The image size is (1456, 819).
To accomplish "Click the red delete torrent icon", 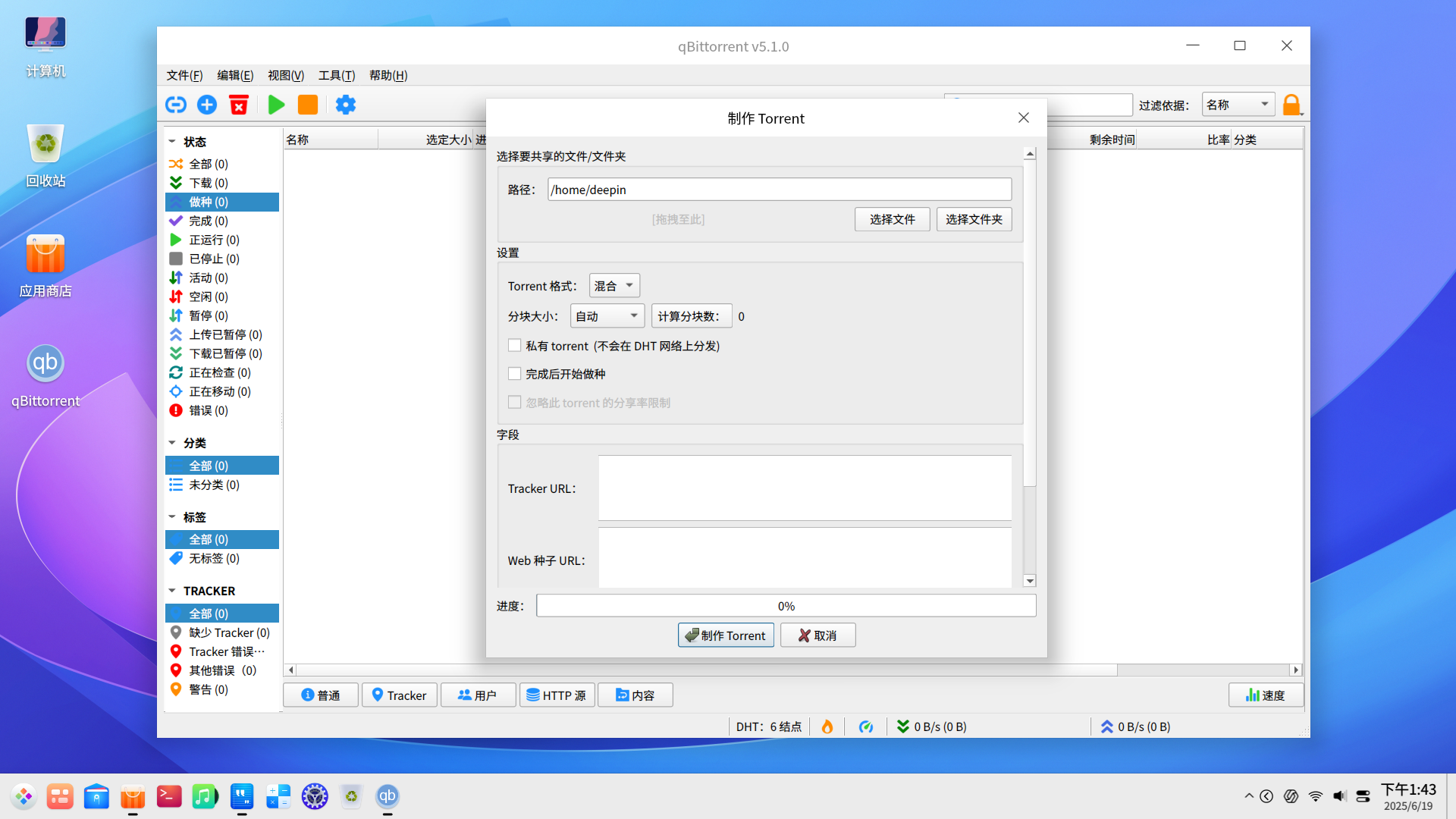I will (239, 105).
